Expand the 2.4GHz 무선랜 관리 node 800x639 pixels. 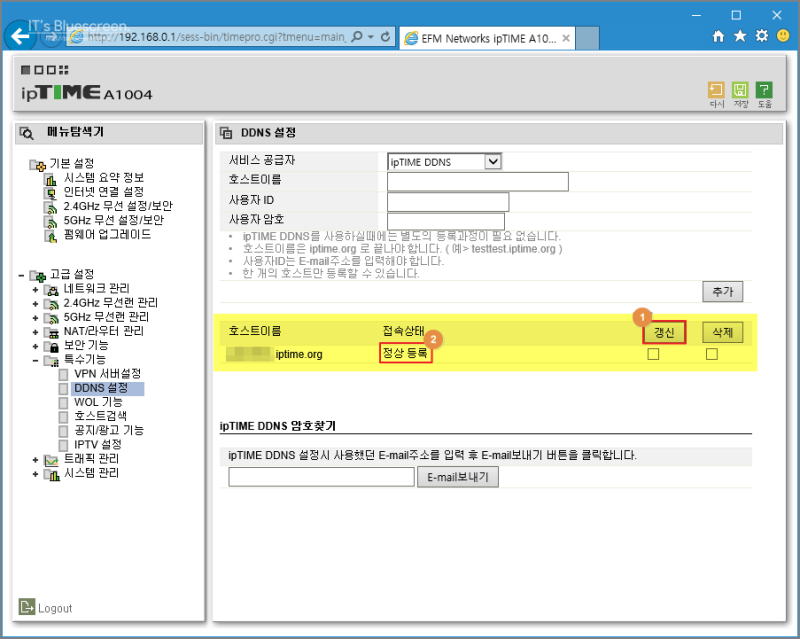pos(35,304)
